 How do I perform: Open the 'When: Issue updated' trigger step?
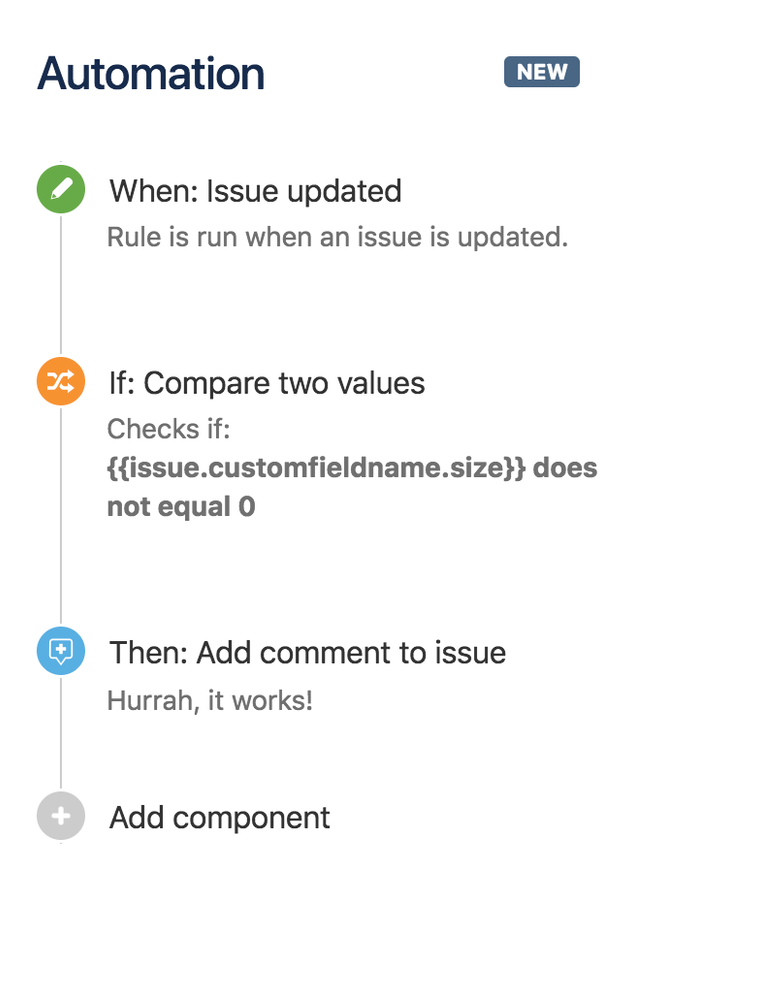click(x=253, y=191)
